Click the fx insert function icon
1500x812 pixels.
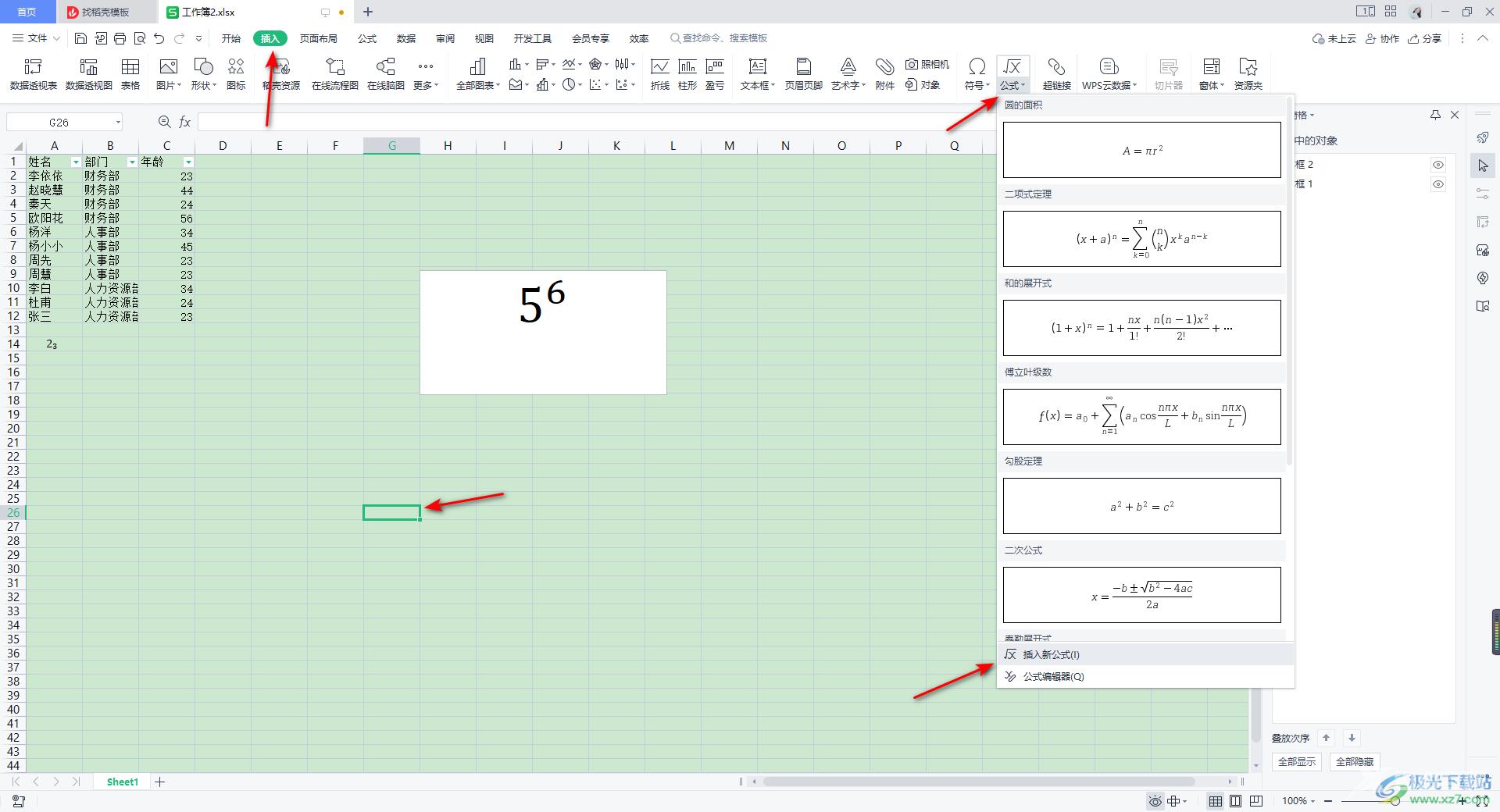tap(185, 122)
